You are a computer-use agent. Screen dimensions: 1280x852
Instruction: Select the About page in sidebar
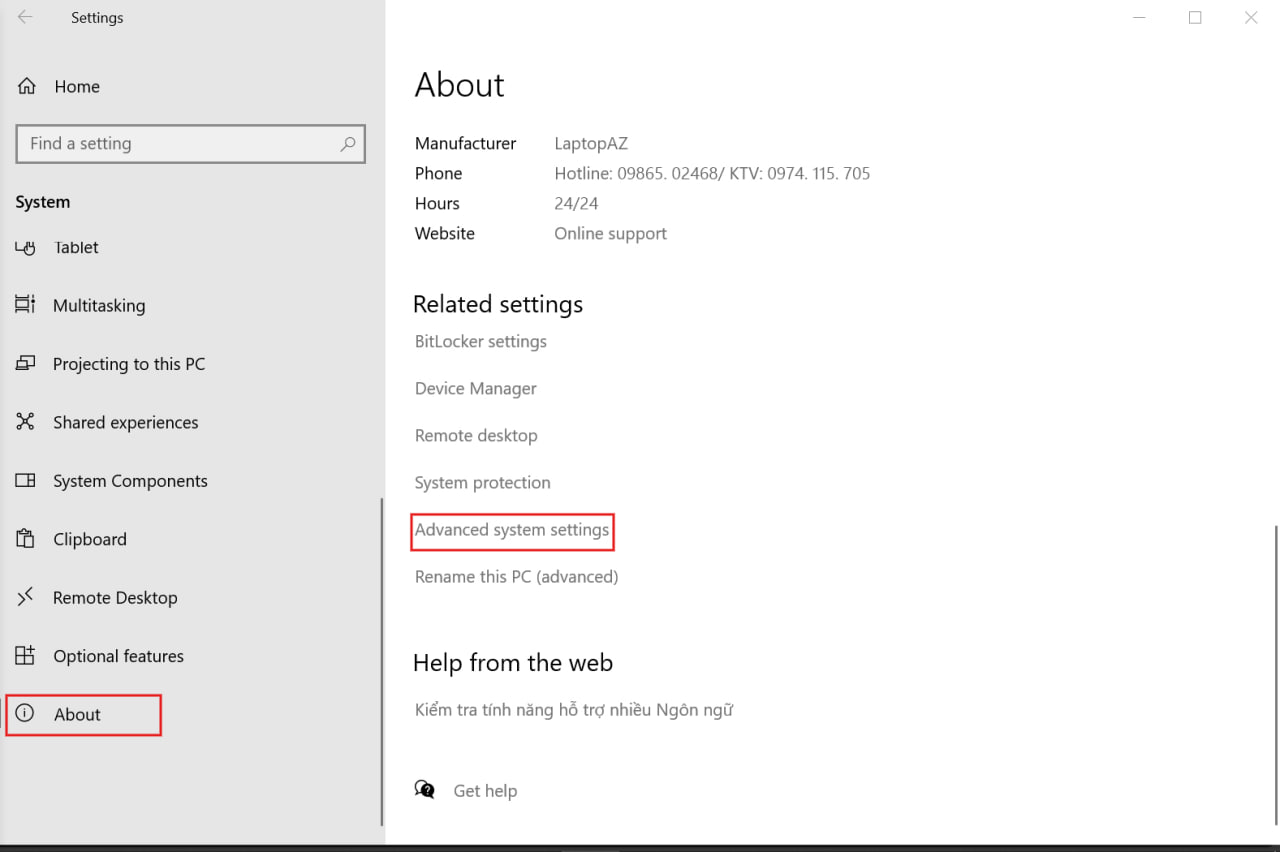77,714
